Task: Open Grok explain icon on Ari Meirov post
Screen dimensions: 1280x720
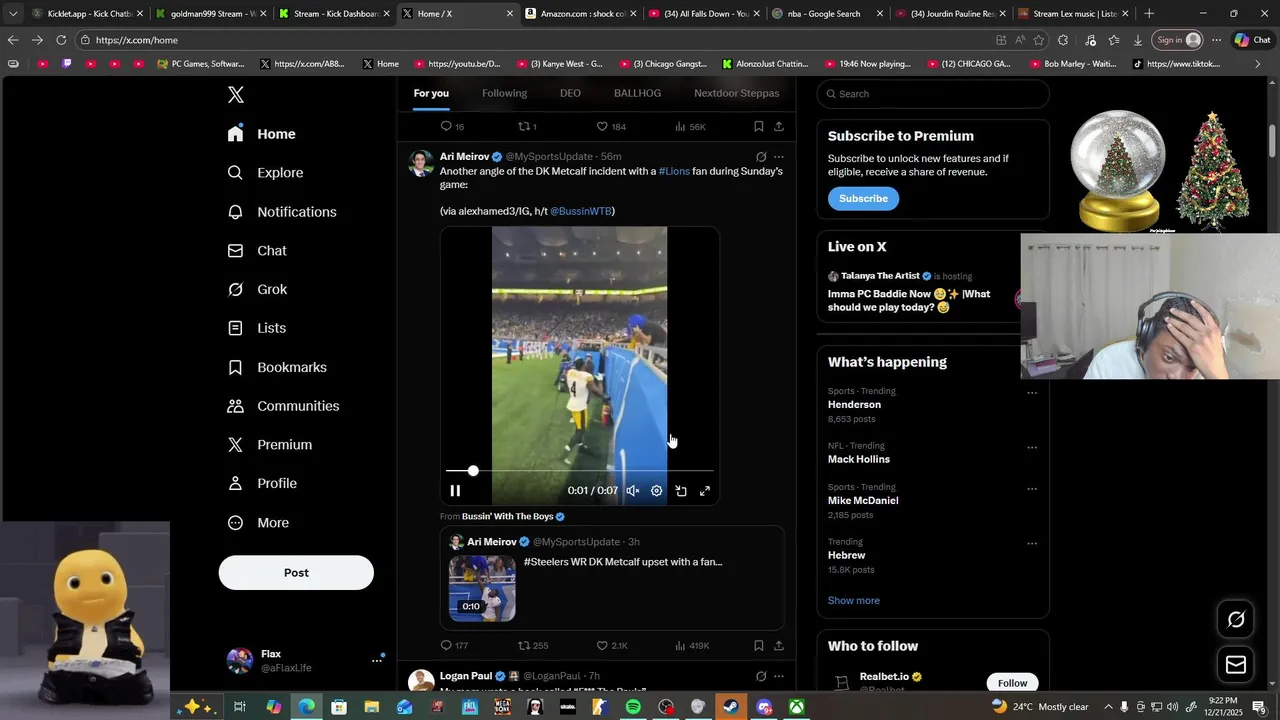Action: coord(761,157)
